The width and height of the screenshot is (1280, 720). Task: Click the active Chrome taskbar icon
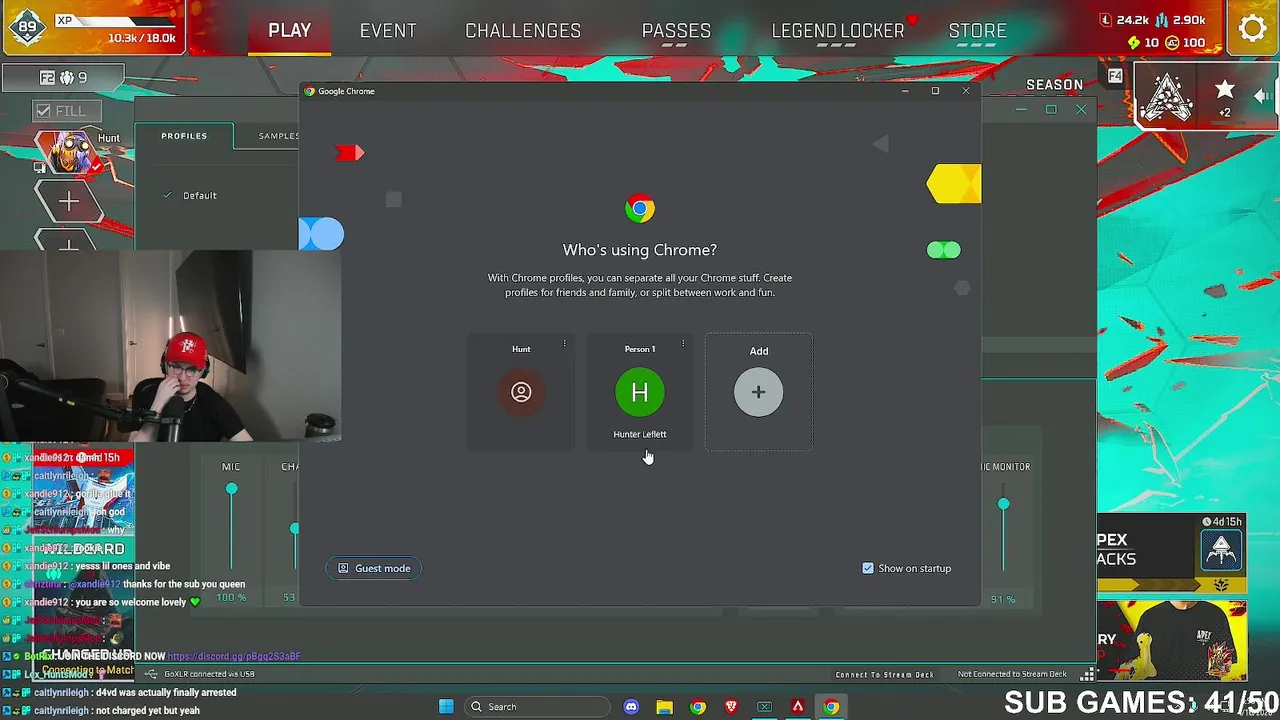coord(831,706)
